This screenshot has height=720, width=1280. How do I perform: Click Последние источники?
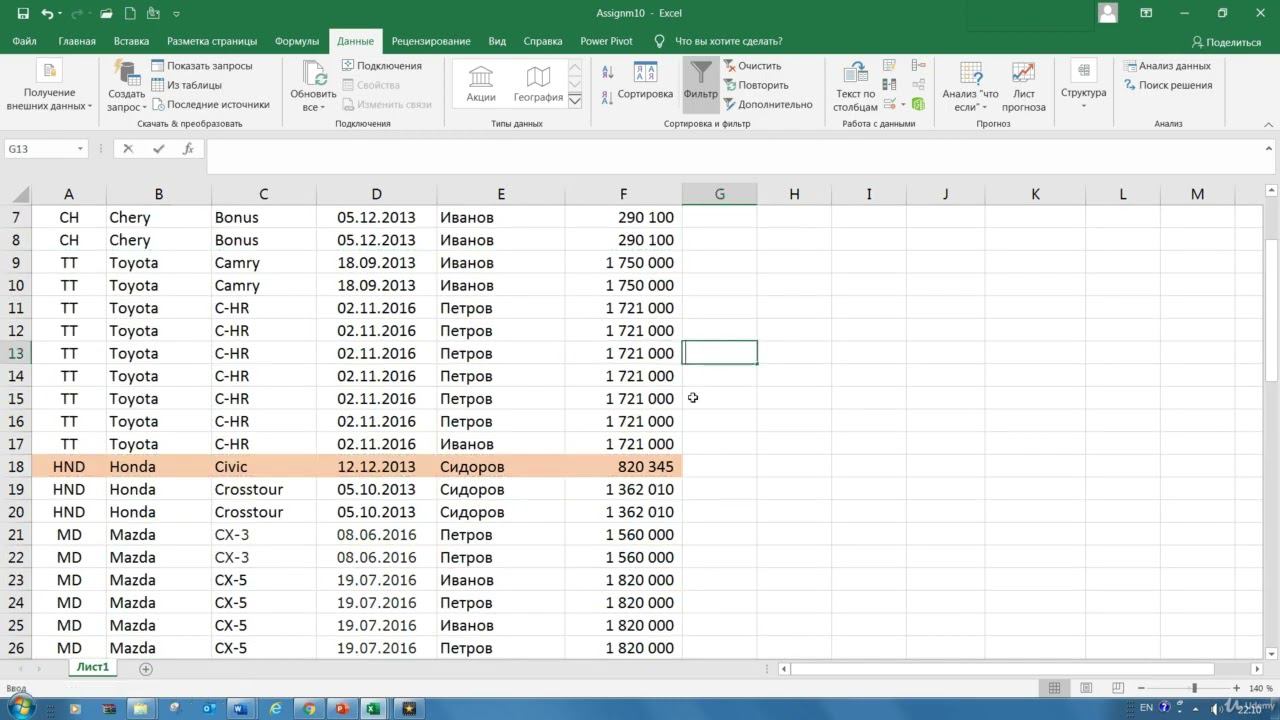pyautogui.click(x=211, y=104)
